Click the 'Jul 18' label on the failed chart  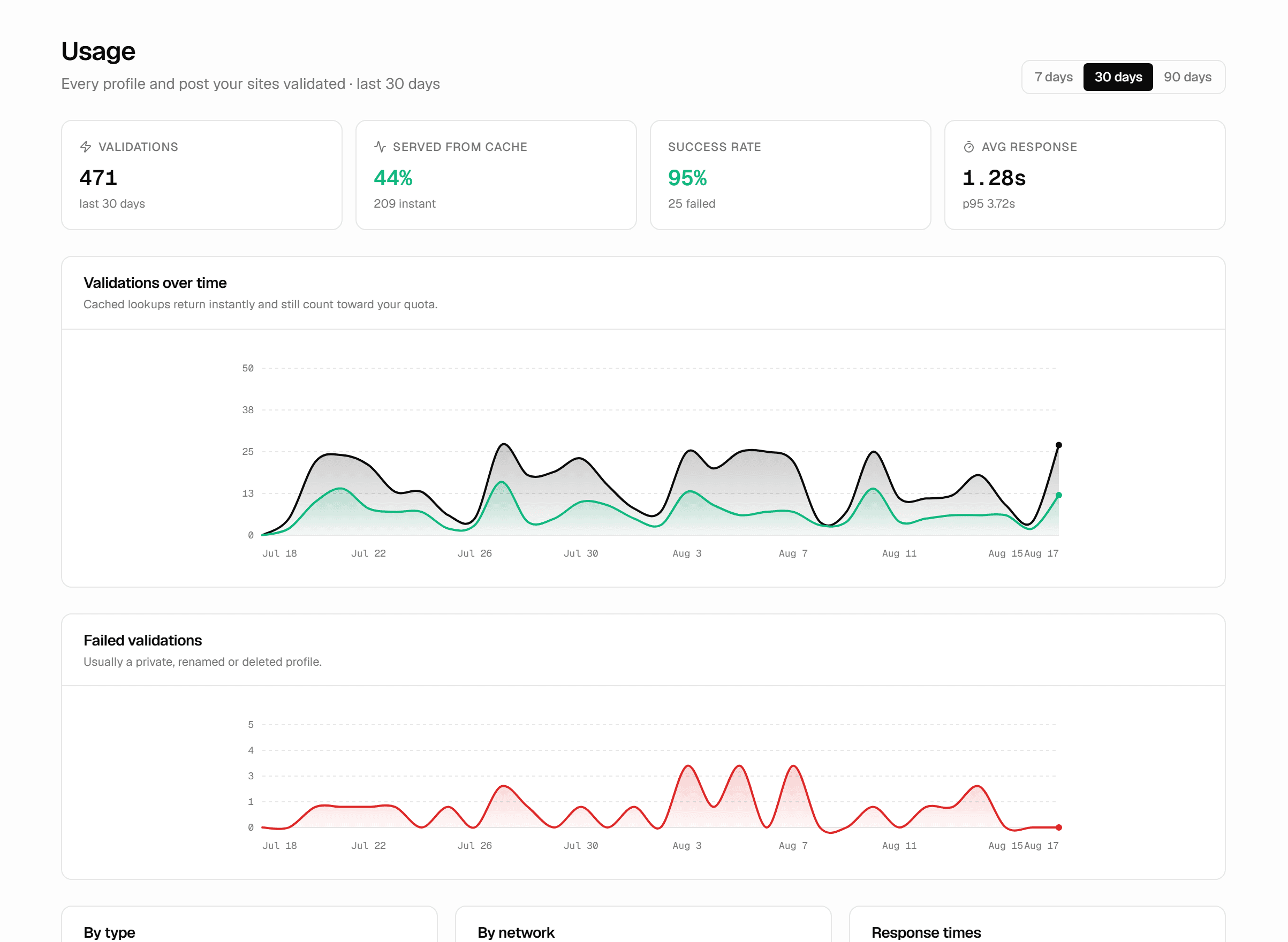point(279,846)
